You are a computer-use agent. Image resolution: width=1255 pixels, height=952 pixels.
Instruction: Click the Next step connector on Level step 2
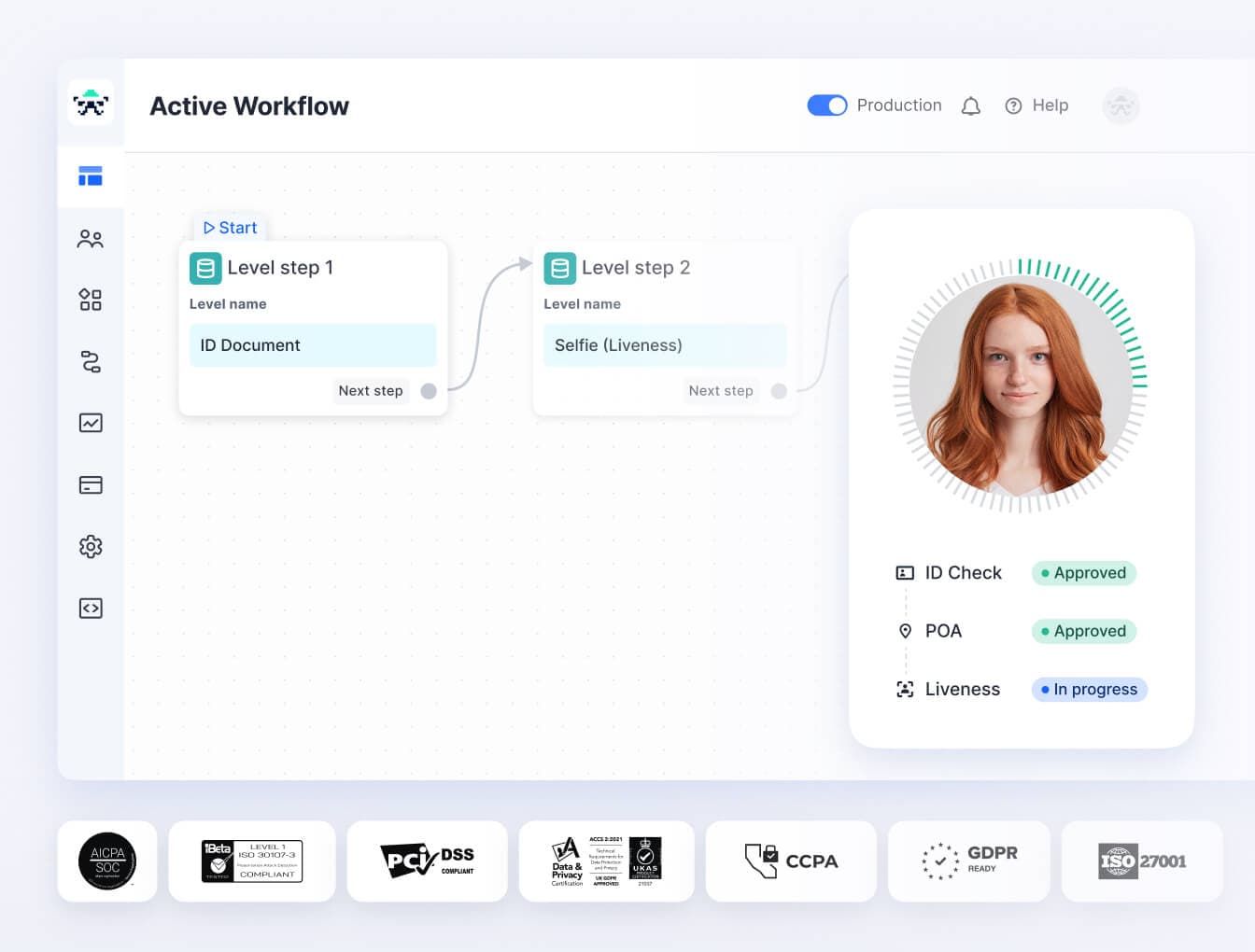click(x=779, y=391)
